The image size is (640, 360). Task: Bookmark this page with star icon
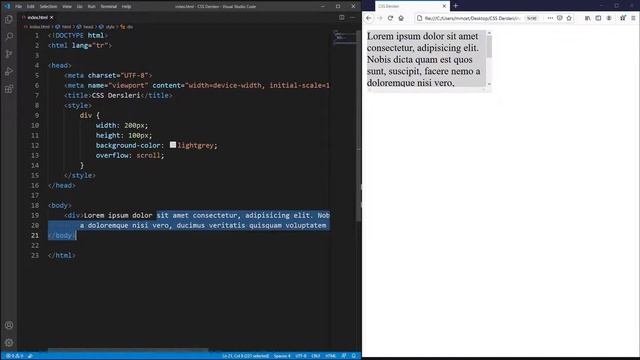[569, 18]
